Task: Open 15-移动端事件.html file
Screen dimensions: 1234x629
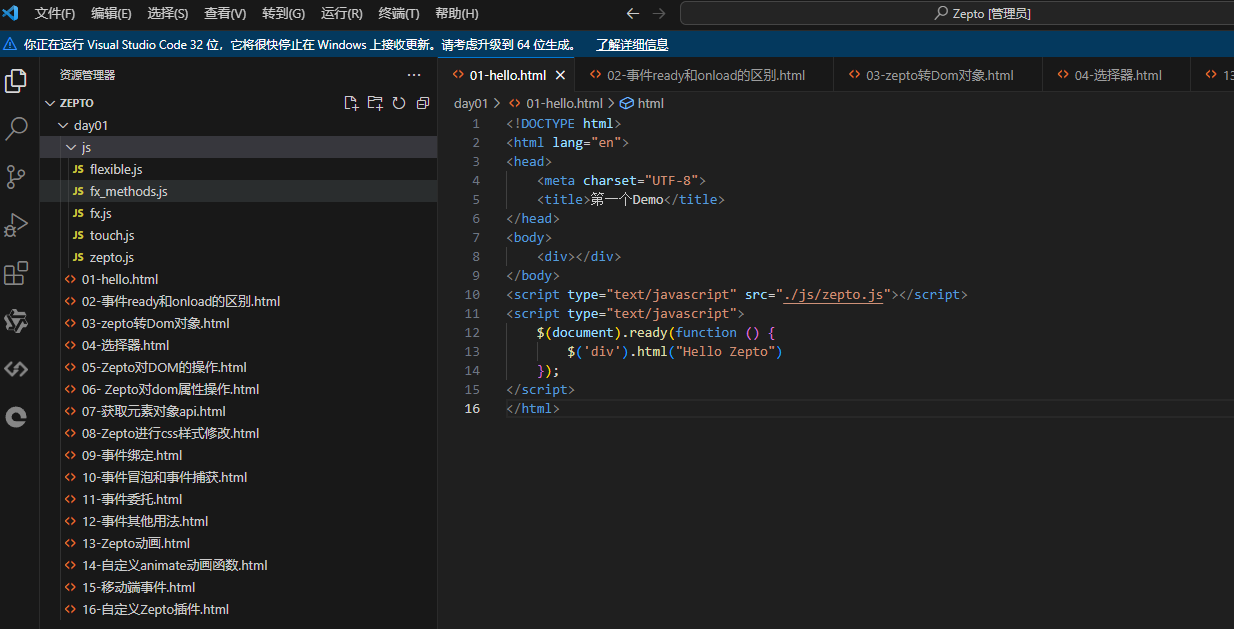Action: (x=238, y=587)
